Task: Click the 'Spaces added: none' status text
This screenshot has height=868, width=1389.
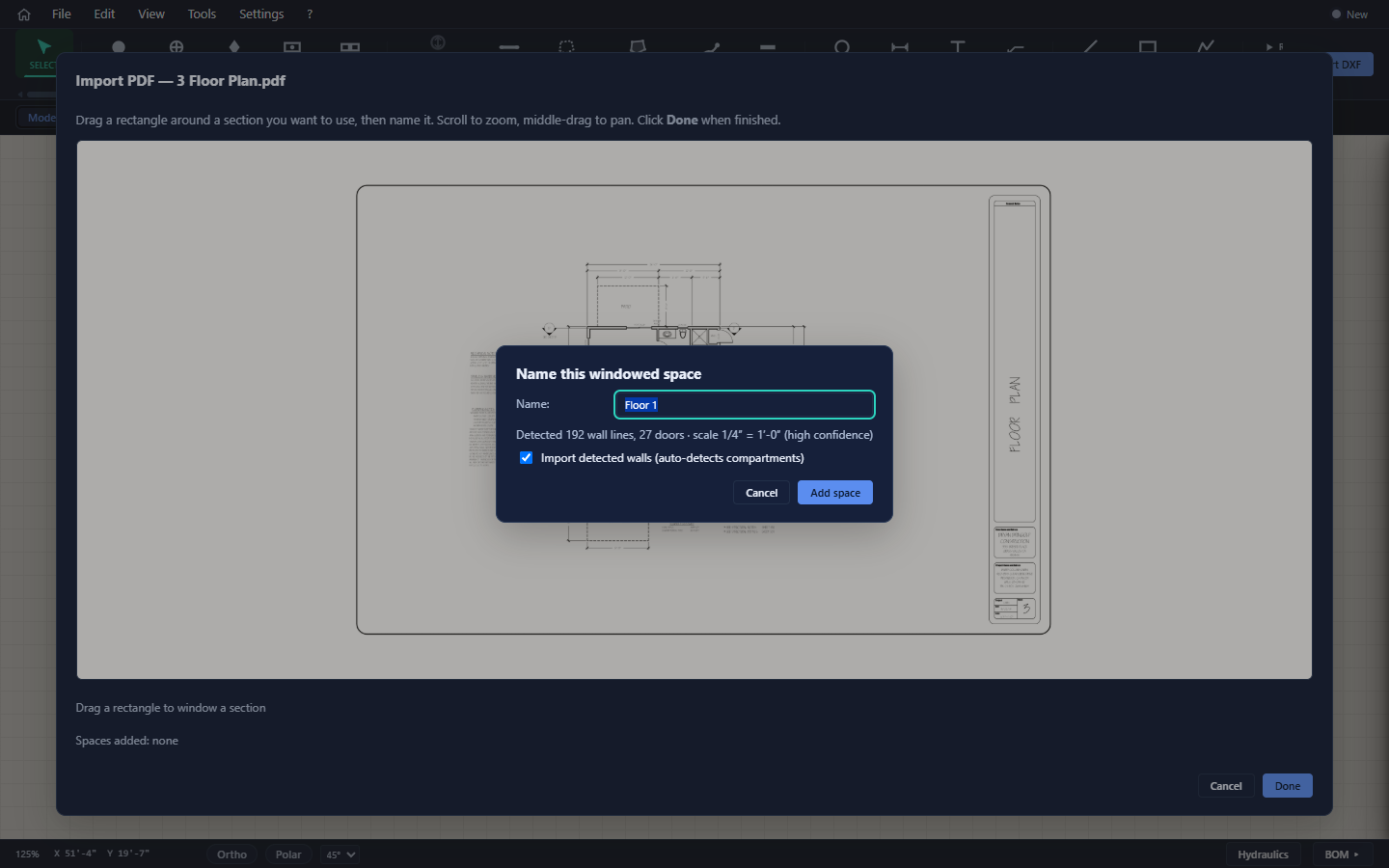Action: coord(126,741)
